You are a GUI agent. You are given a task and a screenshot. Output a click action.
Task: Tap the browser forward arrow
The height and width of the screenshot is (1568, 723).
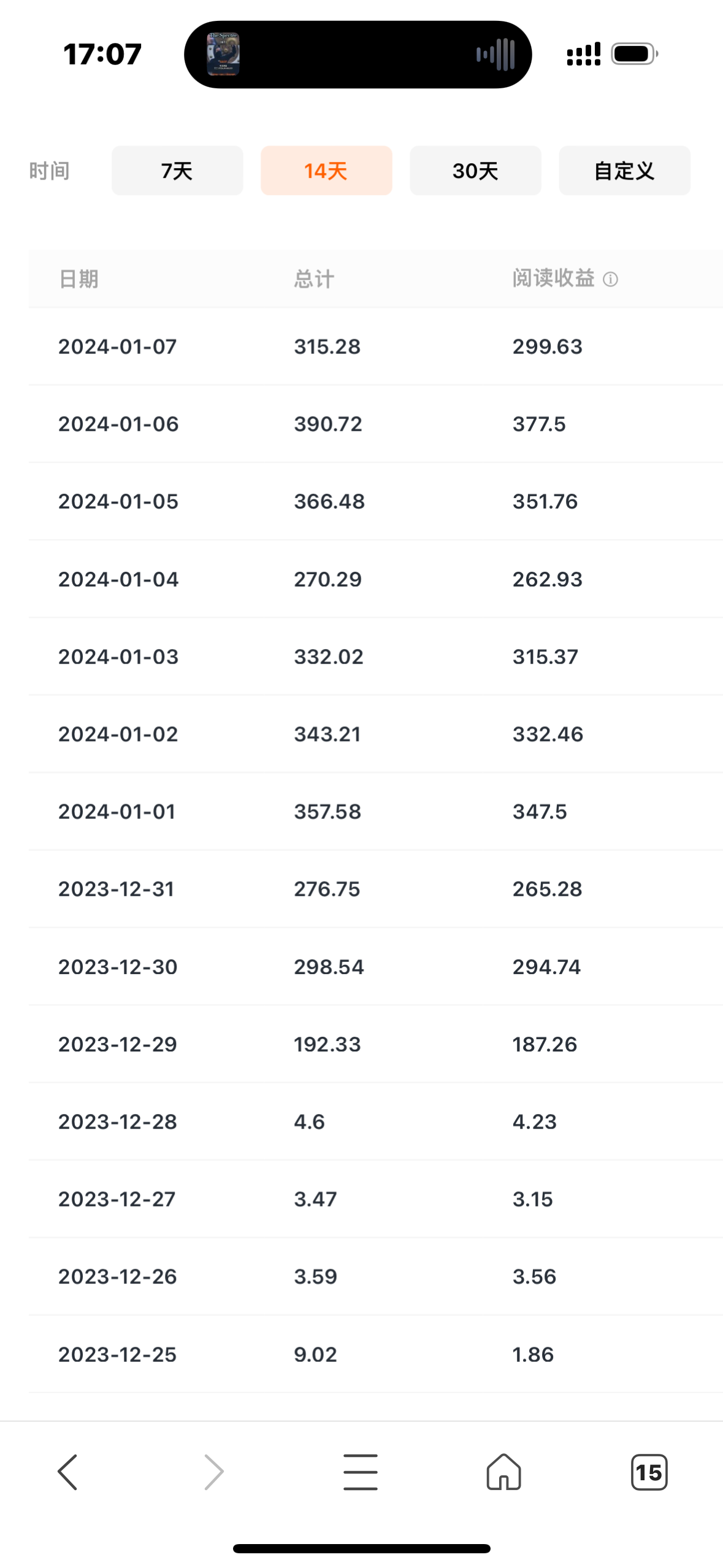point(214,1472)
